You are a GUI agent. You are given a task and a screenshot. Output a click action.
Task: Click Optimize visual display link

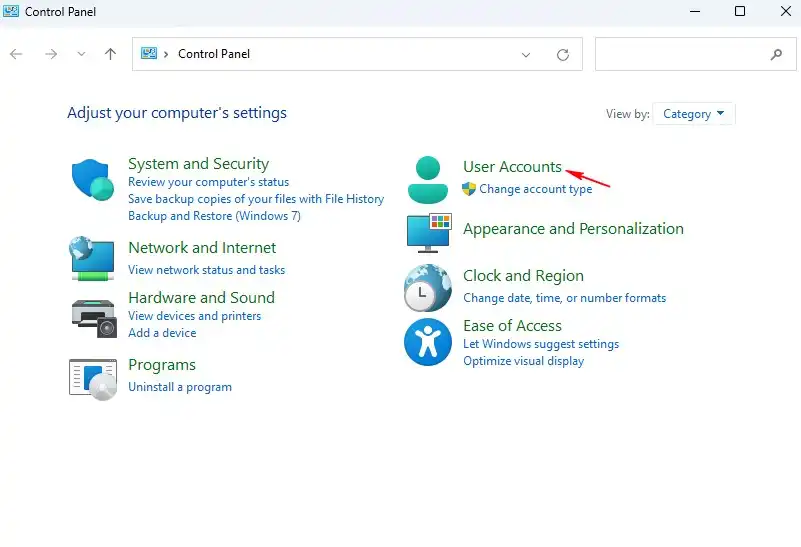pyautogui.click(x=524, y=361)
